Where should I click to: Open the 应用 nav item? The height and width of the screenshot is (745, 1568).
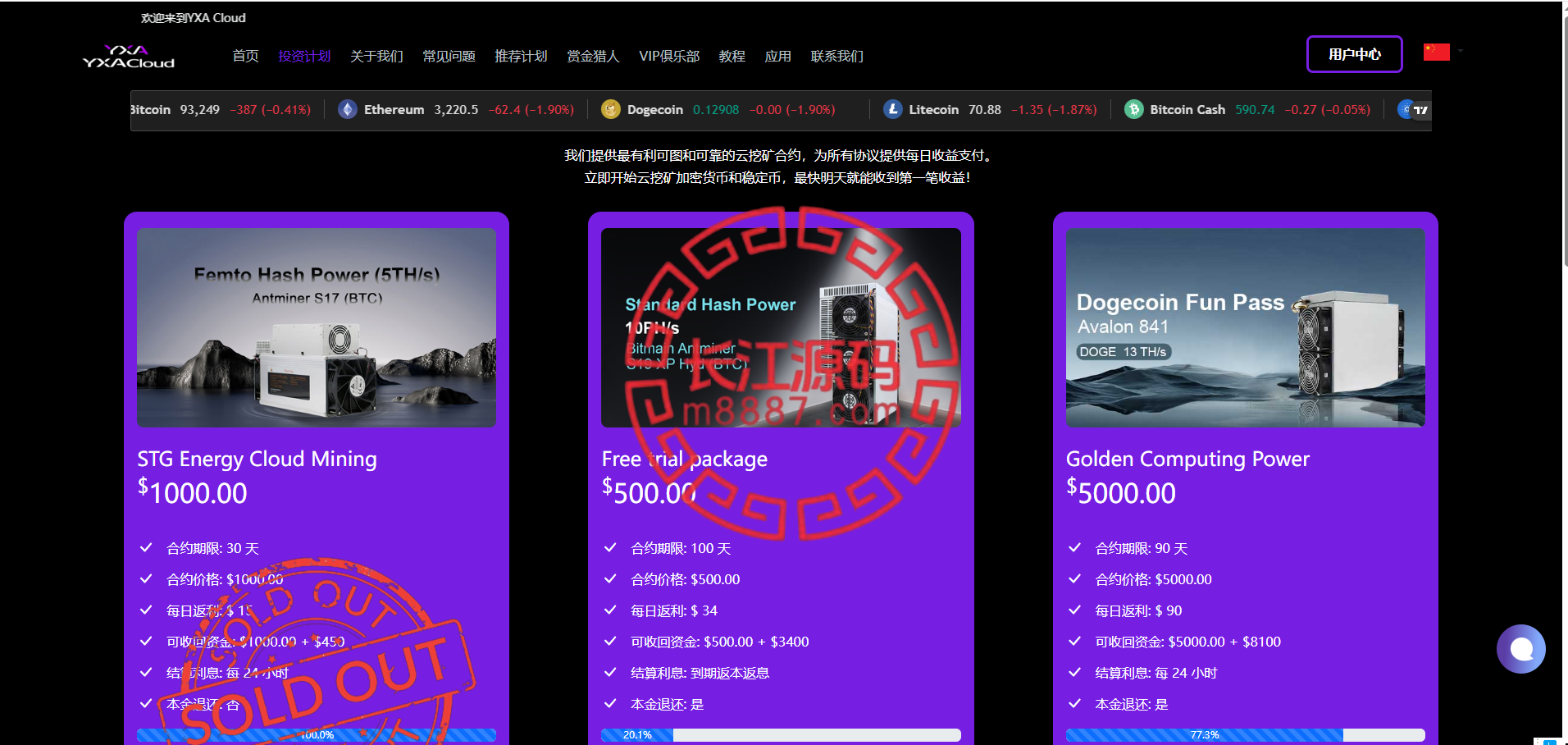tap(777, 56)
